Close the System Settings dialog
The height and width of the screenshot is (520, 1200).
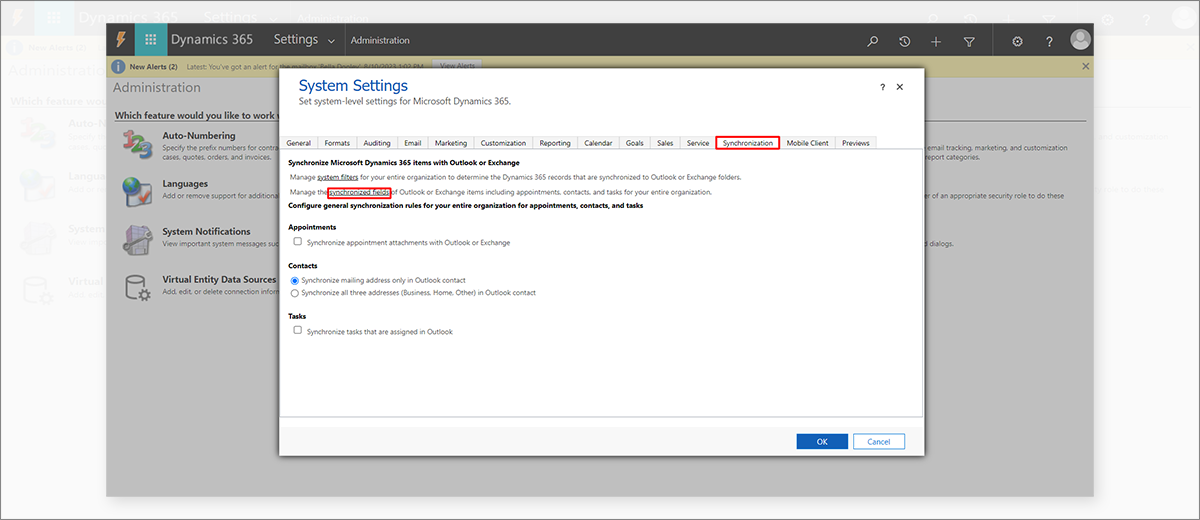click(900, 87)
